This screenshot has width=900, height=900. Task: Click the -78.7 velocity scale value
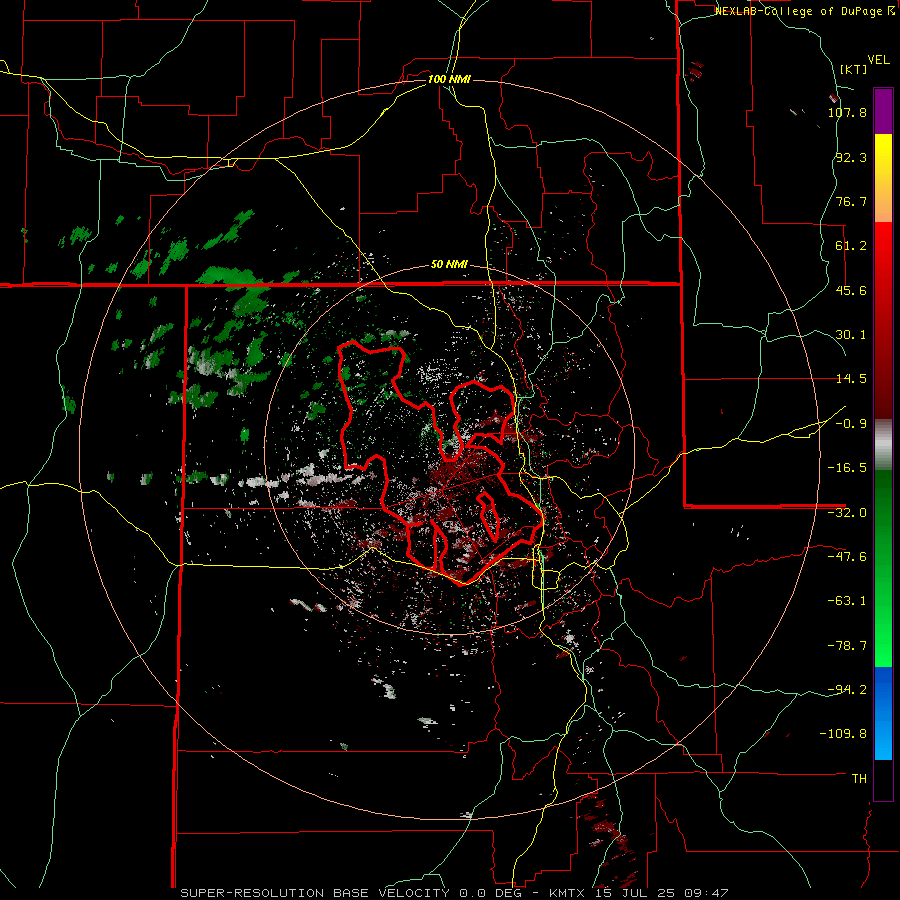847,646
